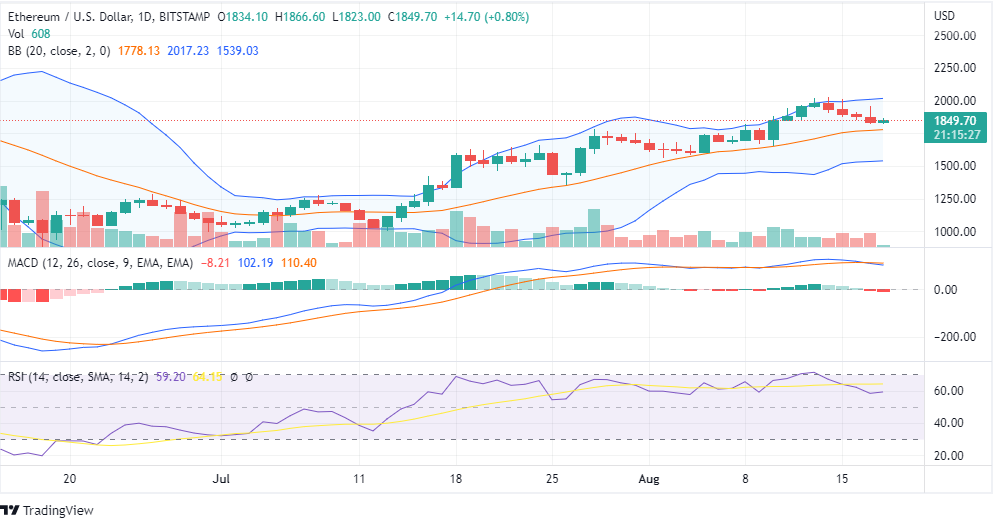The image size is (995, 528).
Task: Click the Aug label on the time axis
Action: (x=650, y=479)
